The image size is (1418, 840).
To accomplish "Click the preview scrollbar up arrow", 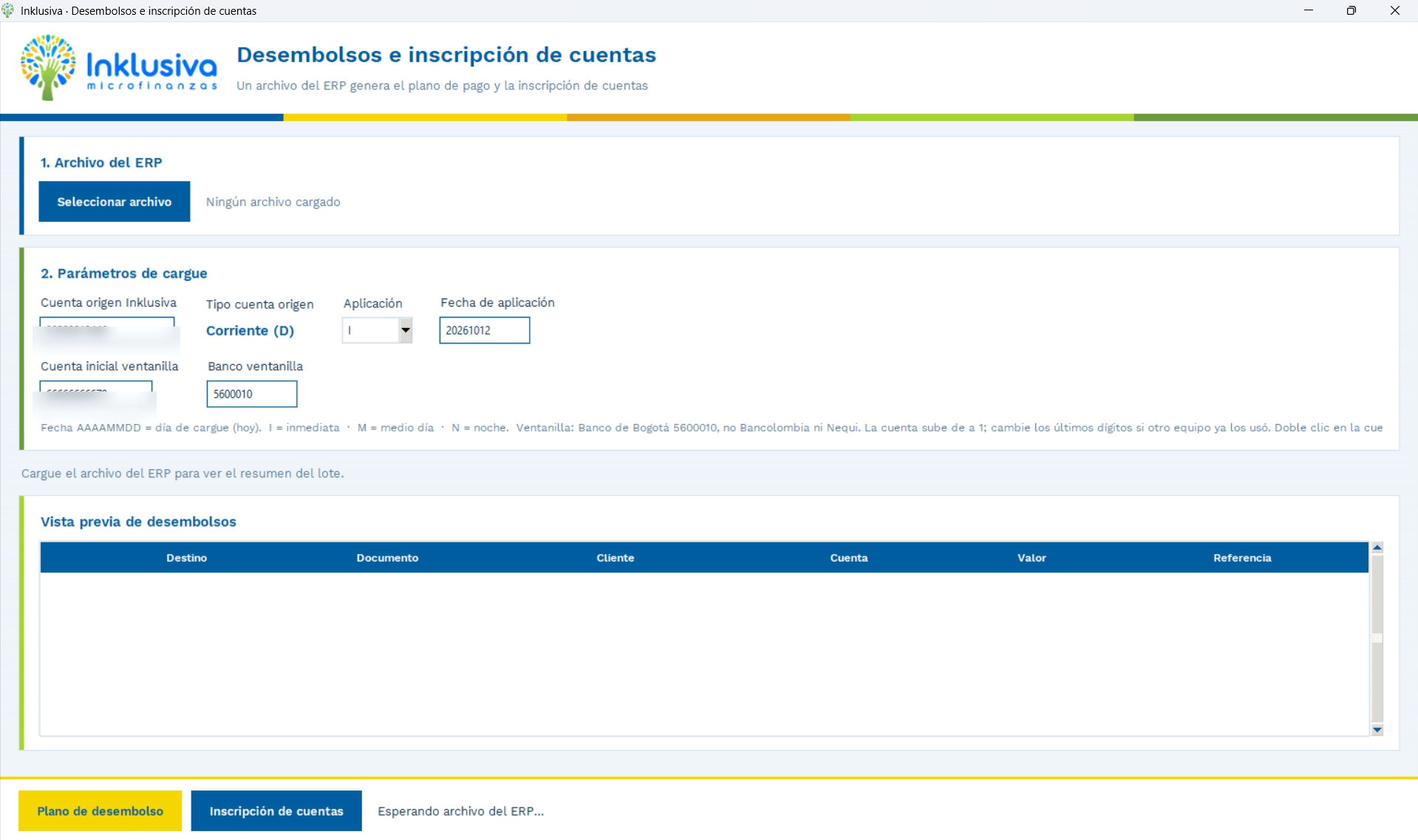I will 1377,547.
